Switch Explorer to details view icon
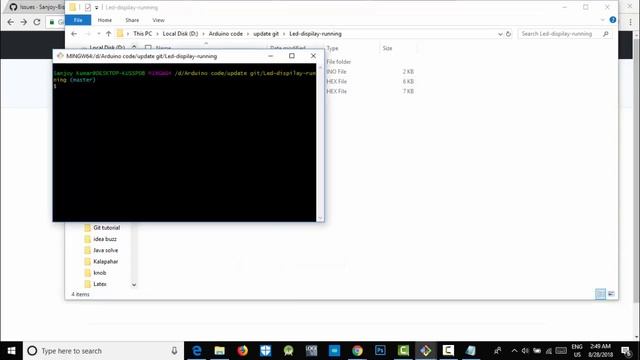The image size is (640, 360). pyautogui.click(x=600, y=294)
